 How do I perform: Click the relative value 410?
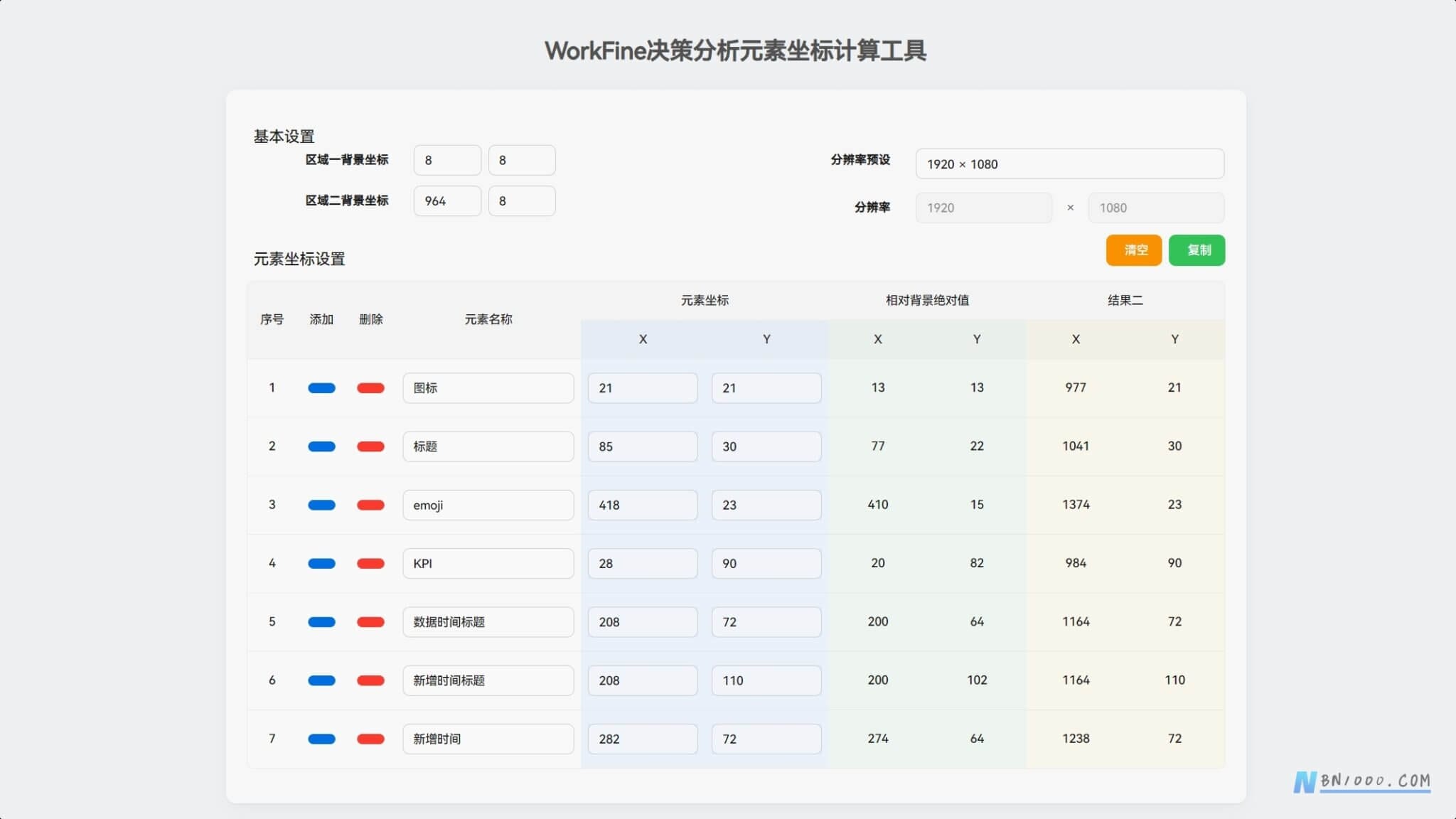pyautogui.click(x=878, y=504)
